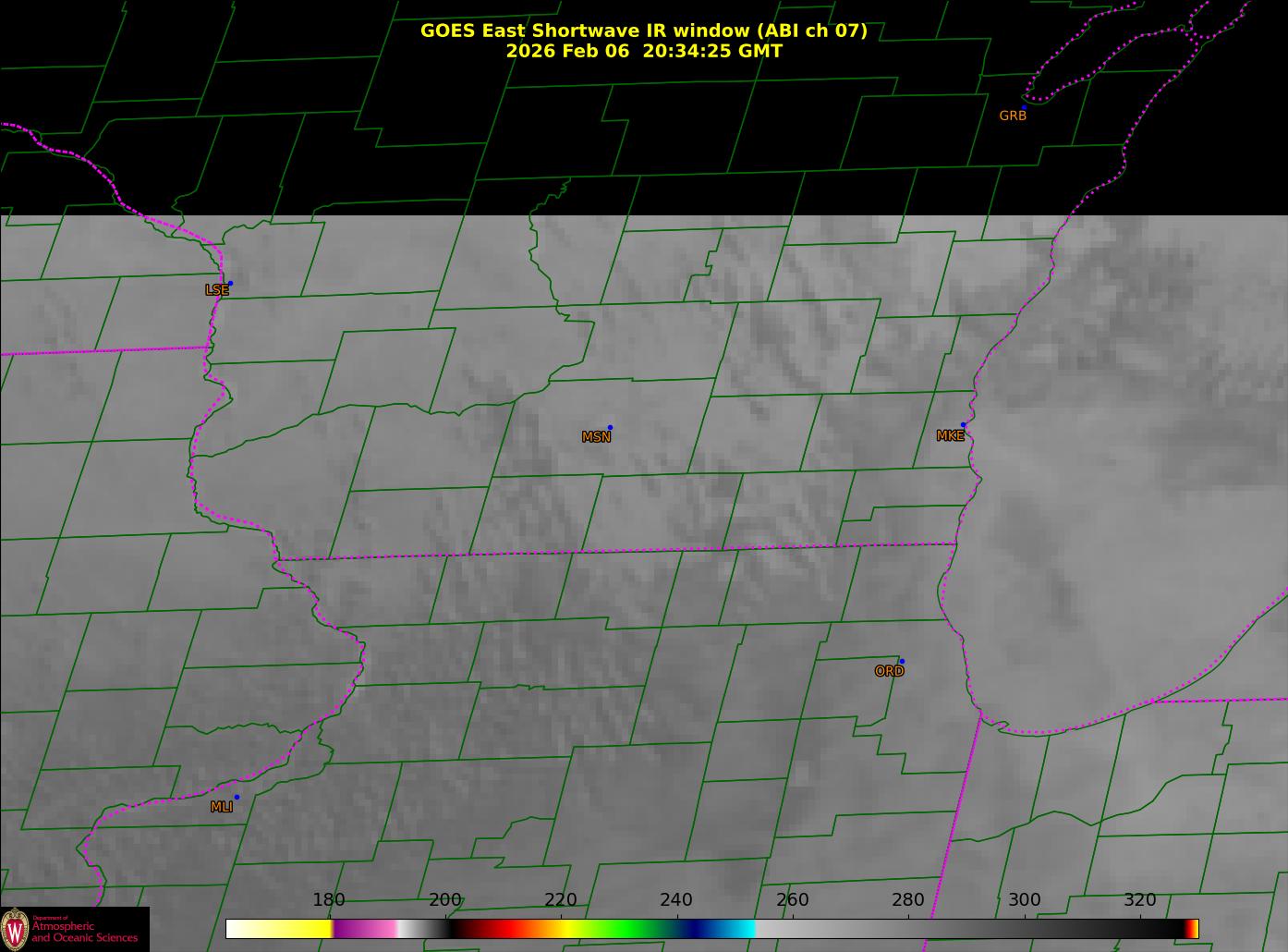1288x952 pixels.
Task: Click the GRB station label
Action: pyautogui.click(x=1013, y=116)
